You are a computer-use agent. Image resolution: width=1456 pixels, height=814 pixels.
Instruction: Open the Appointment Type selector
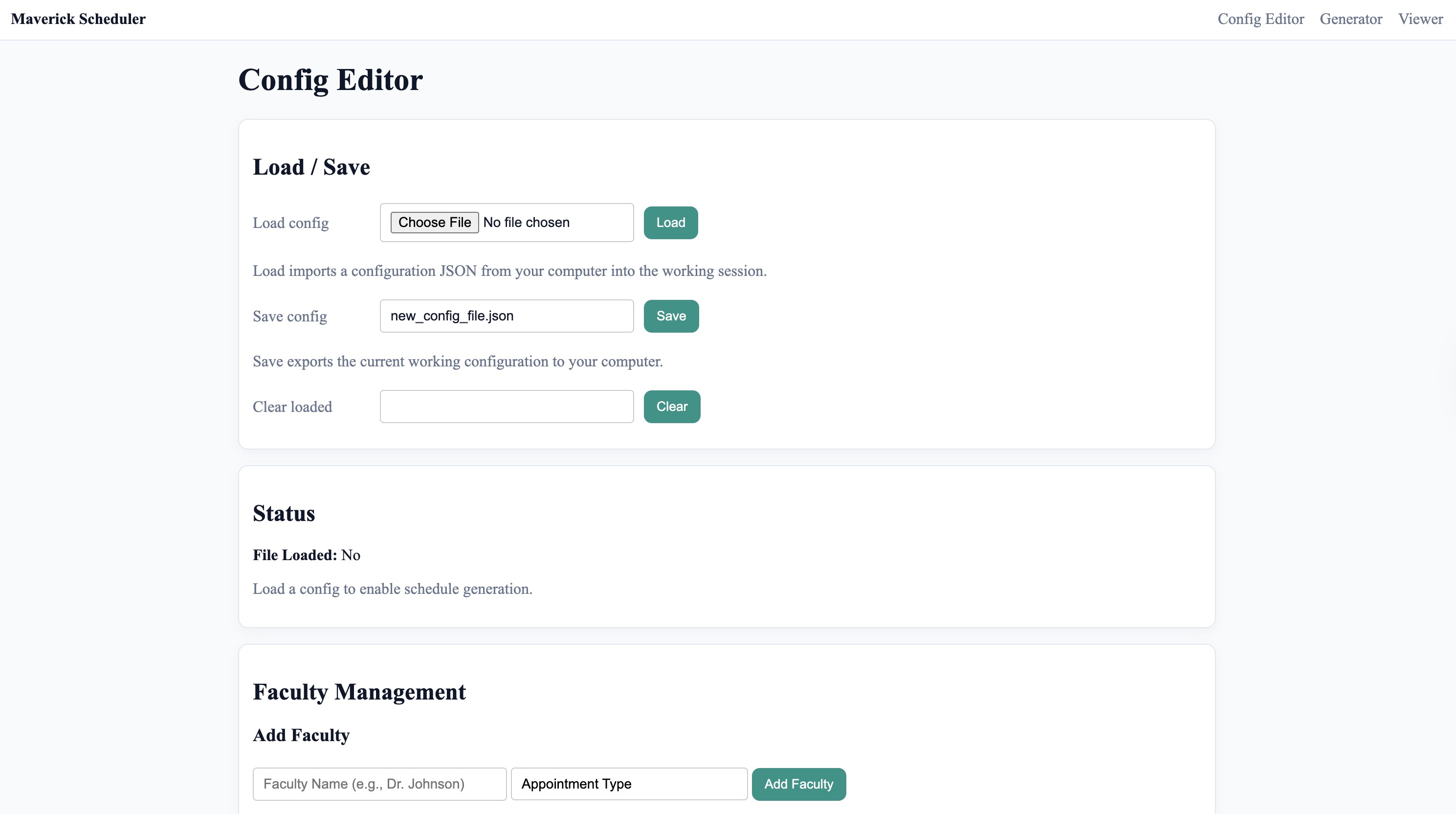click(x=629, y=784)
